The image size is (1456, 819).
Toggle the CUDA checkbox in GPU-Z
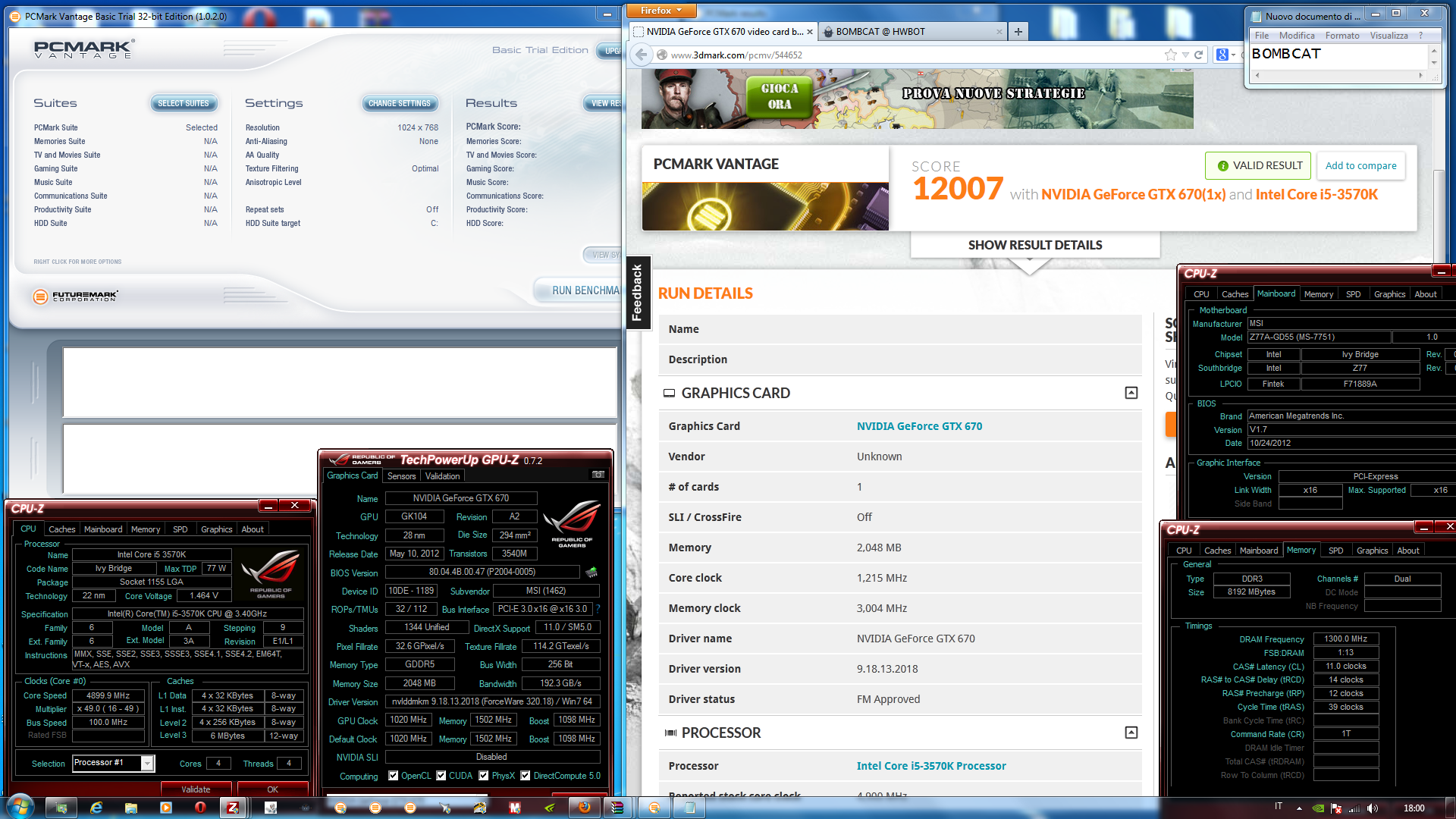point(441,775)
